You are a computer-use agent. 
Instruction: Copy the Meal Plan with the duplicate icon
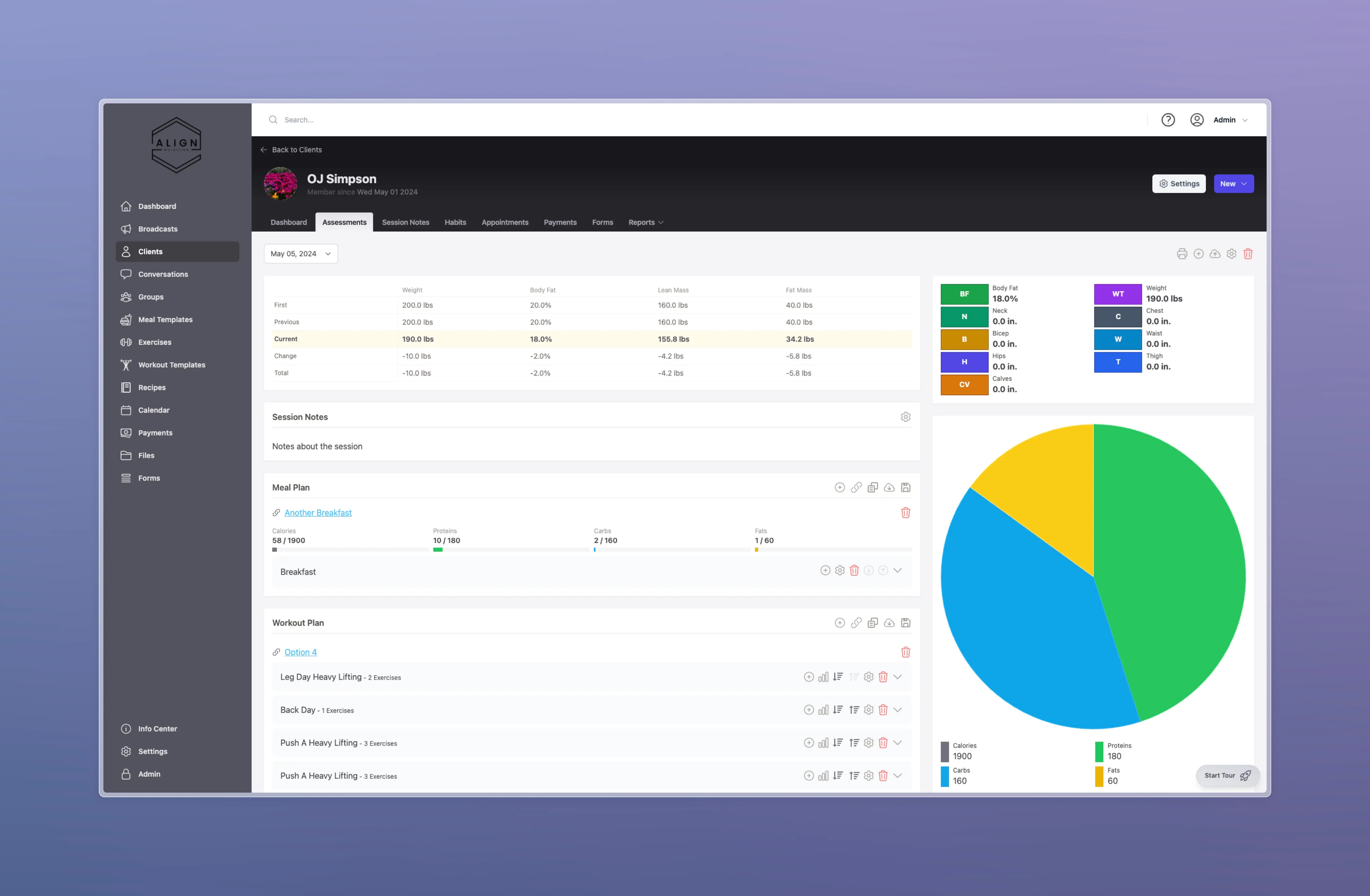coord(873,487)
